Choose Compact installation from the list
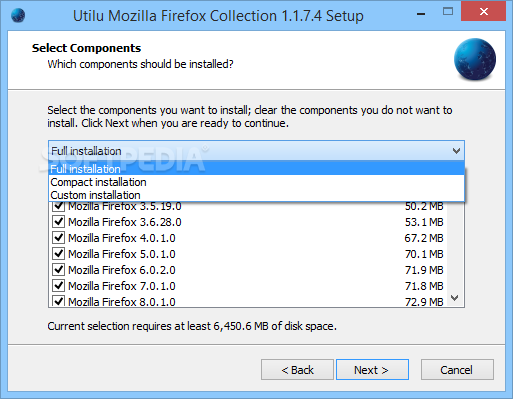This screenshot has height=399, width=513. click(x=256, y=182)
